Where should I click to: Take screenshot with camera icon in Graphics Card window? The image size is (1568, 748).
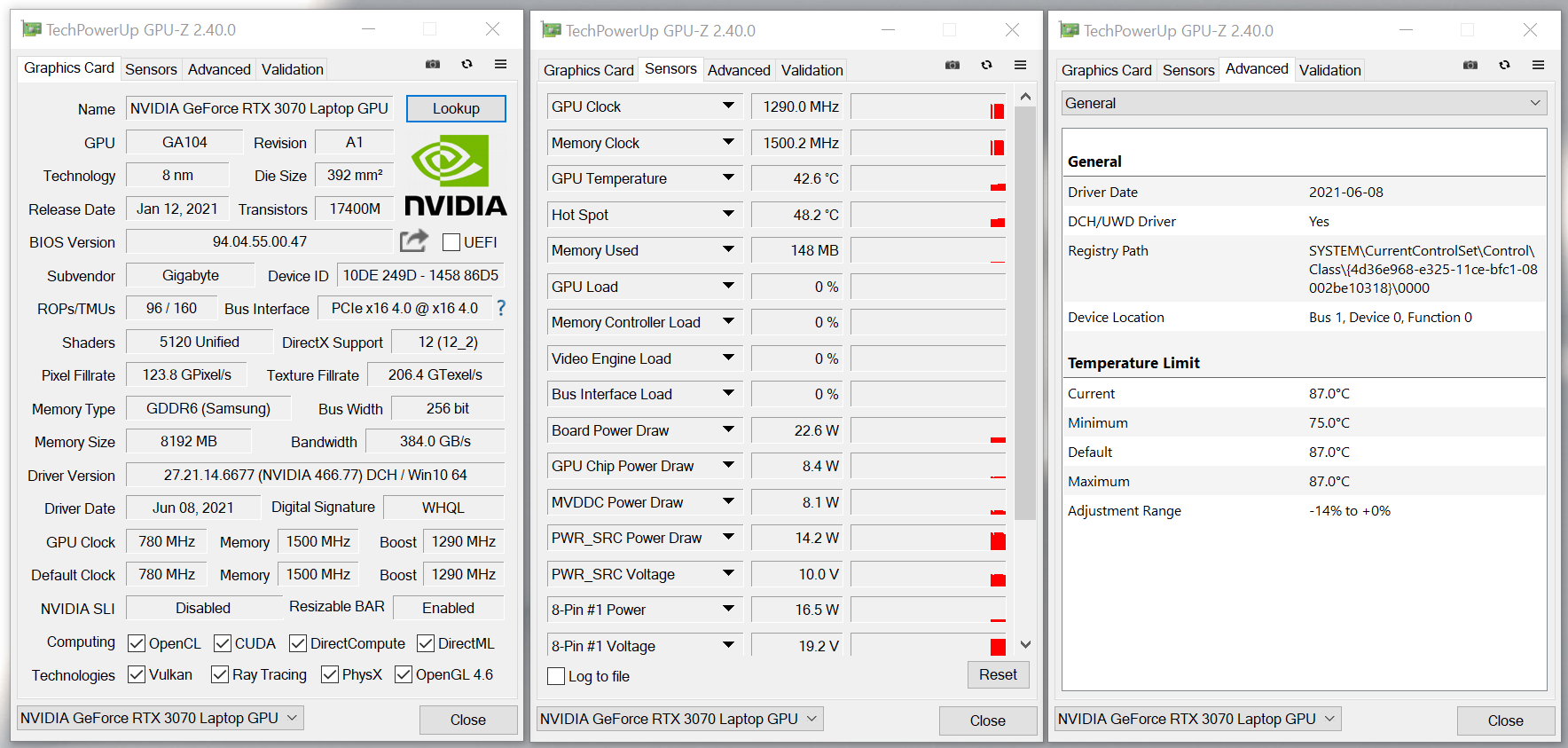(x=433, y=64)
